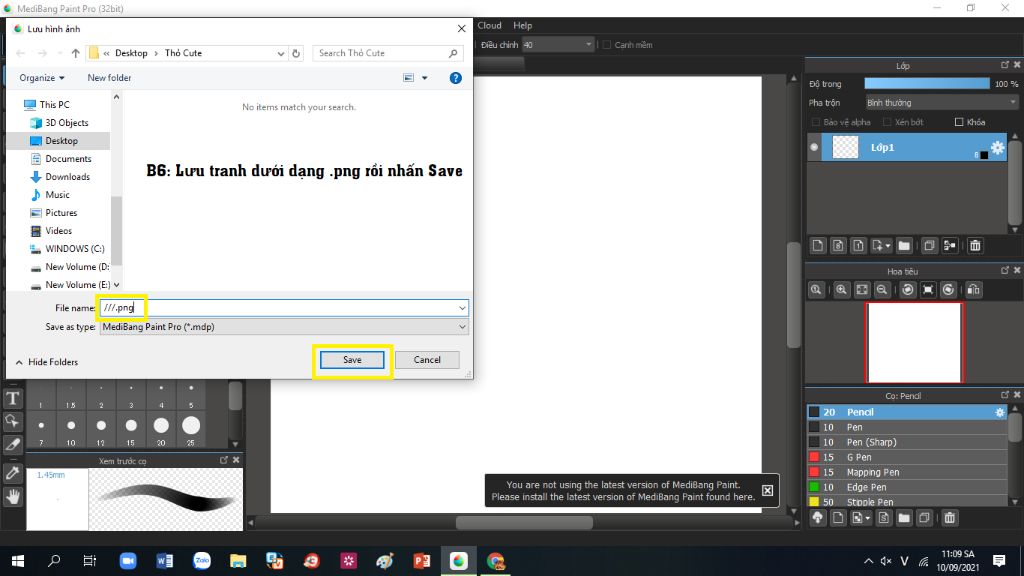The height and width of the screenshot is (576, 1024).
Task: Reset canvas rotation in navigator
Action: pos(928,290)
